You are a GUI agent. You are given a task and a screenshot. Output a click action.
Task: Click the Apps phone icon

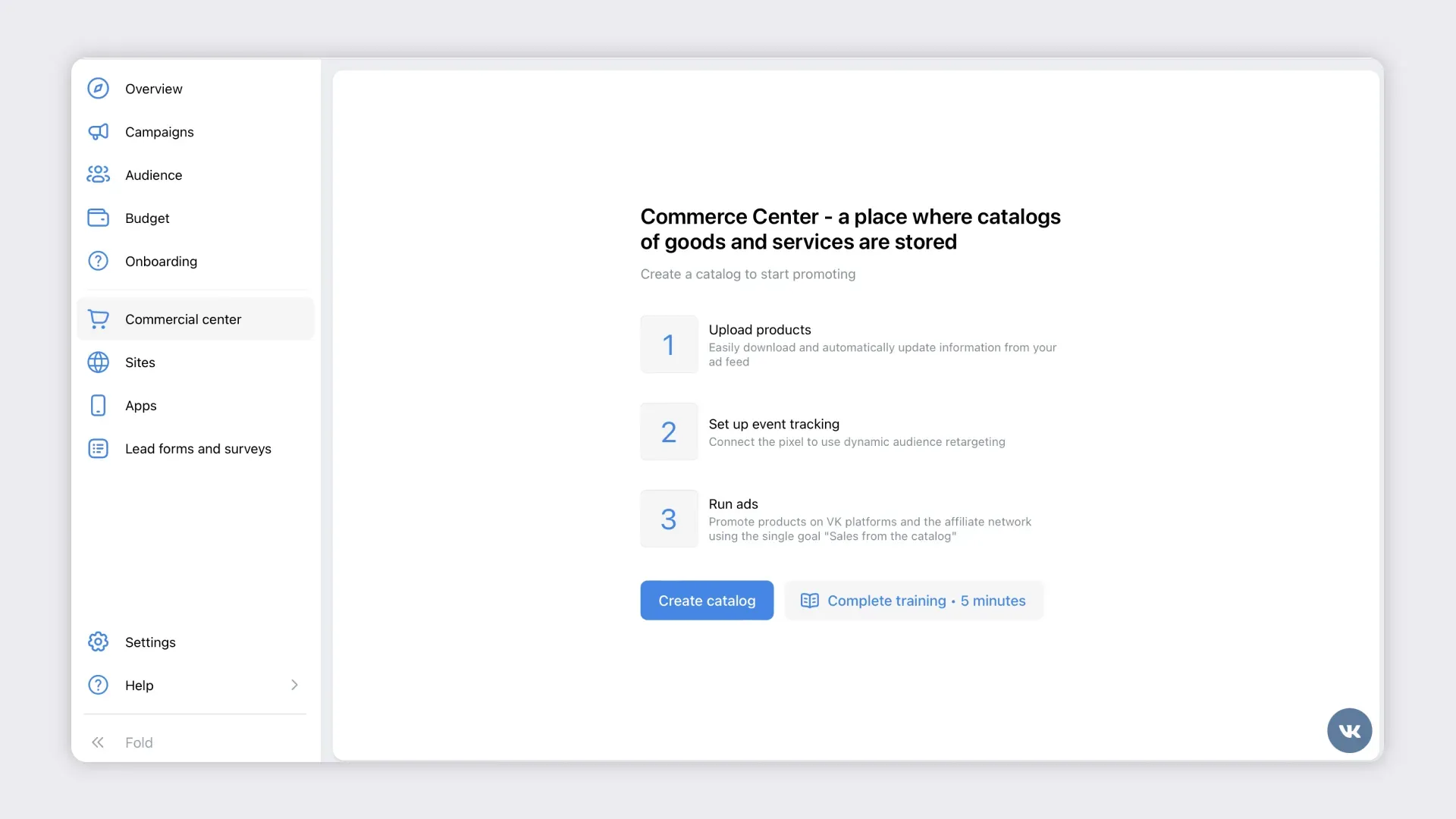98,406
